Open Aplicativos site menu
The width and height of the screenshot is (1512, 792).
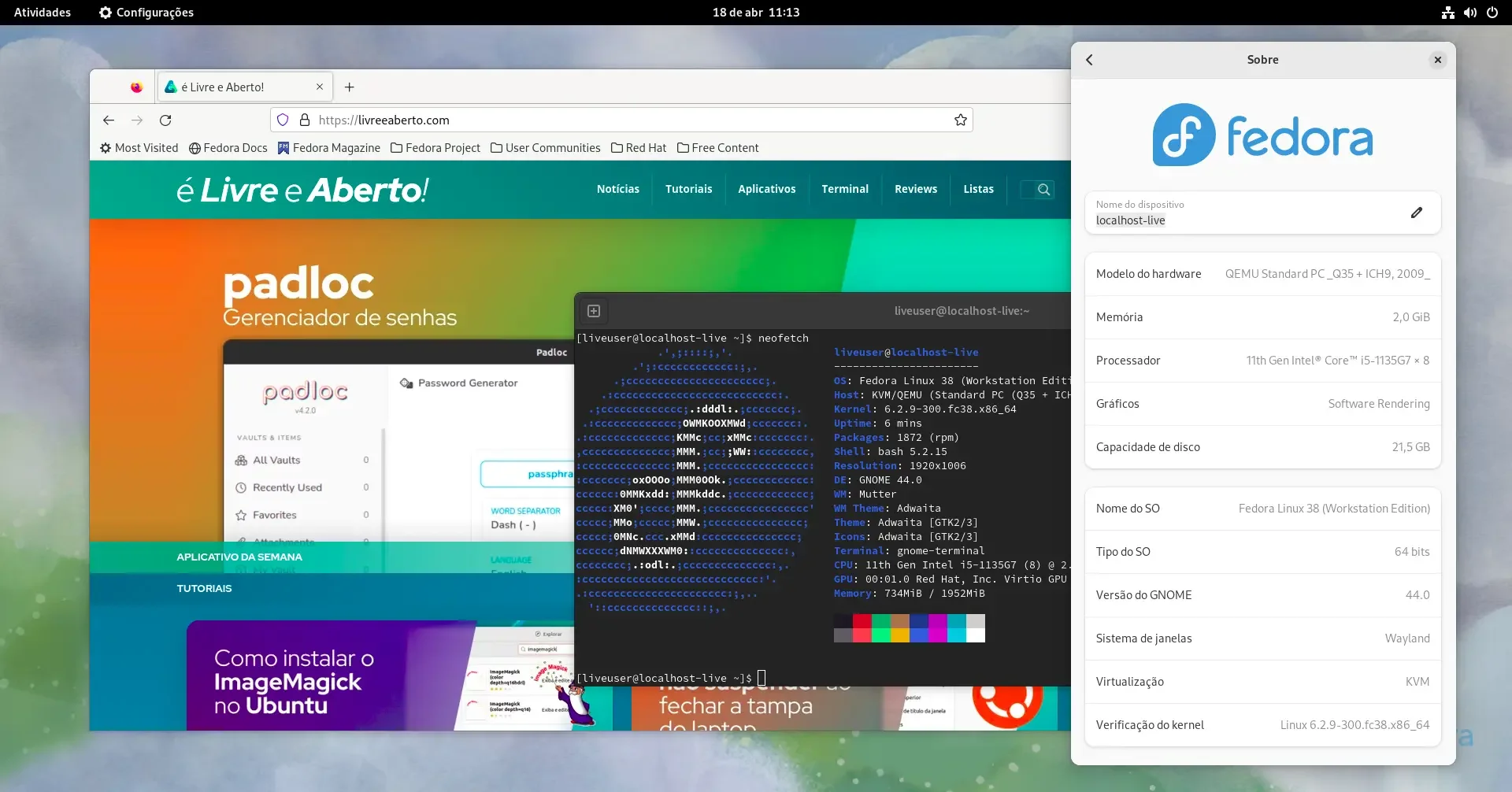coord(766,189)
